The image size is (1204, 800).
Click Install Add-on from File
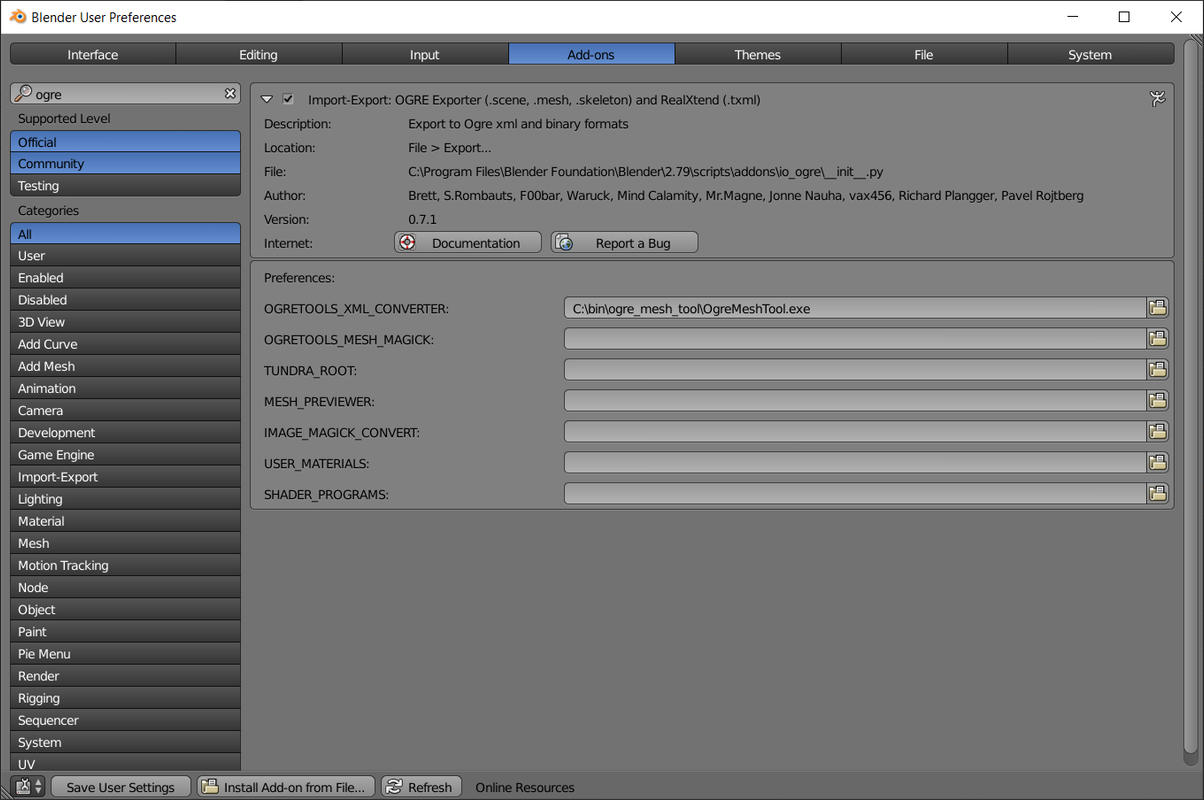(286, 787)
